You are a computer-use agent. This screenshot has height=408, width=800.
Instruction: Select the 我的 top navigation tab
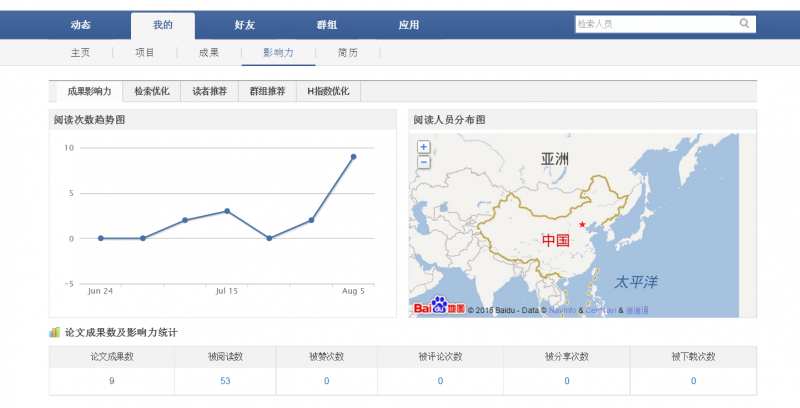163,26
